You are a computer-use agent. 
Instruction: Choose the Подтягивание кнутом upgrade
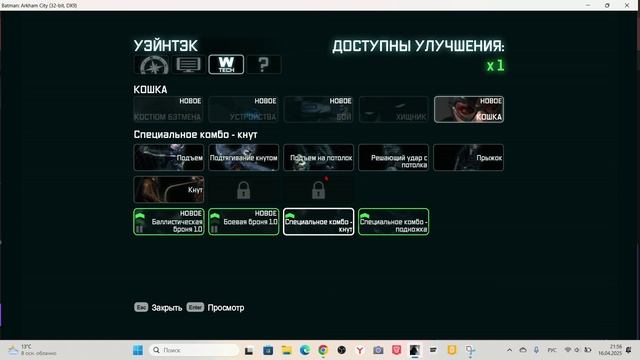[x=244, y=158]
